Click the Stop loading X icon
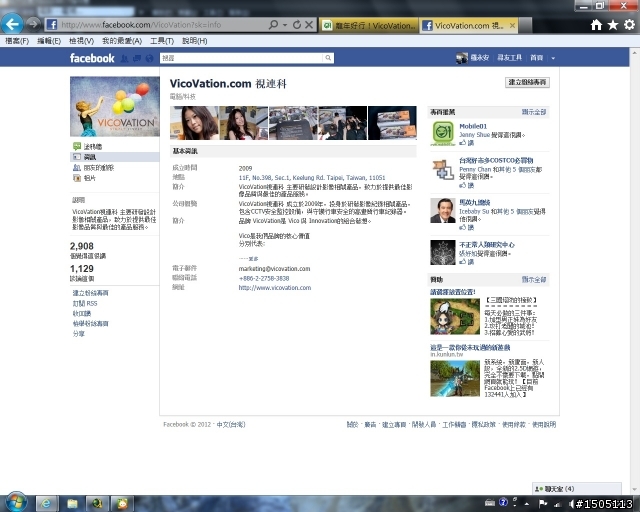The image size is (640, 512). pyautogui.click(x=309, y=25)
